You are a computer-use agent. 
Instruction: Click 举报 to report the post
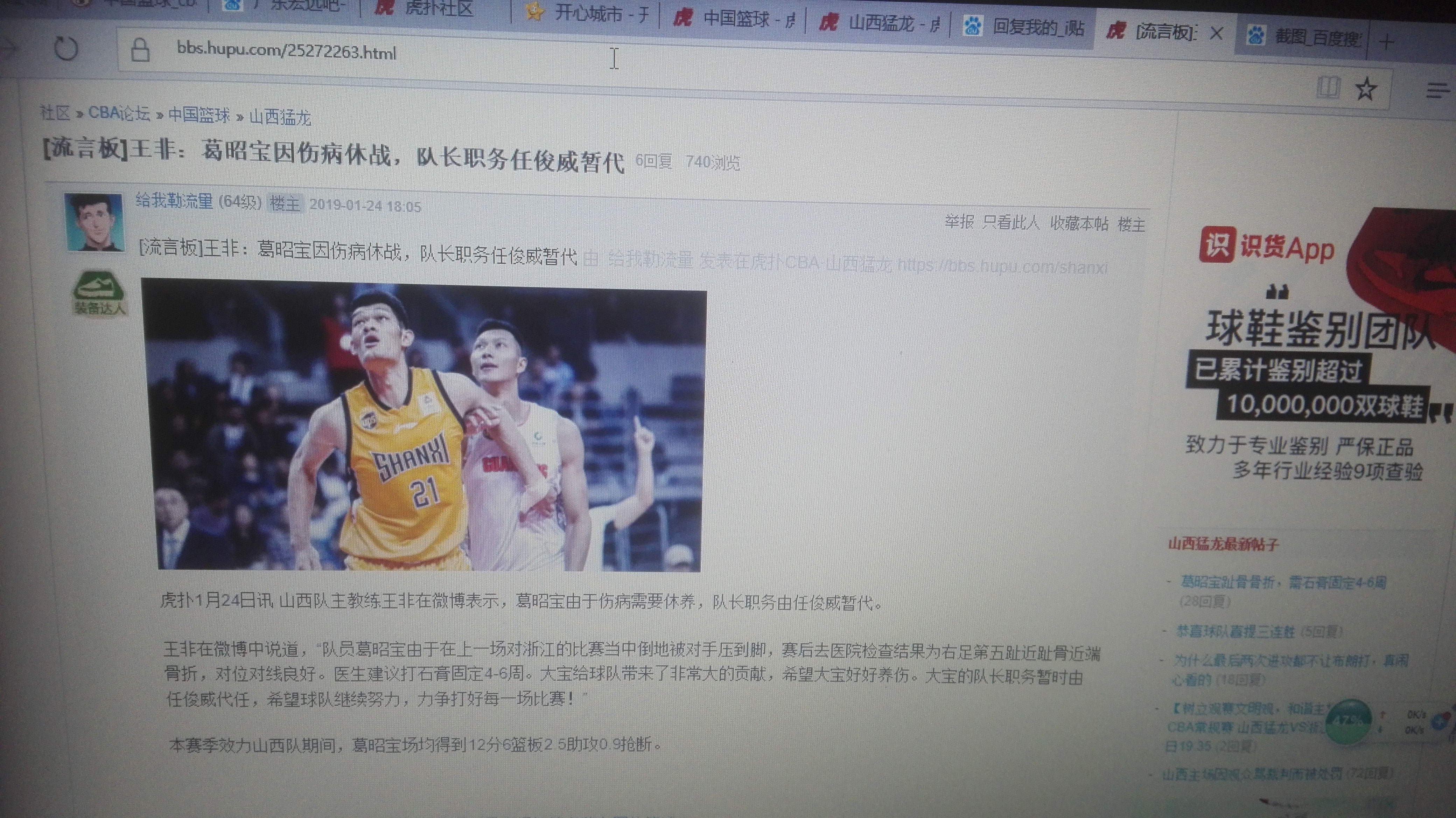pos(959,222)
